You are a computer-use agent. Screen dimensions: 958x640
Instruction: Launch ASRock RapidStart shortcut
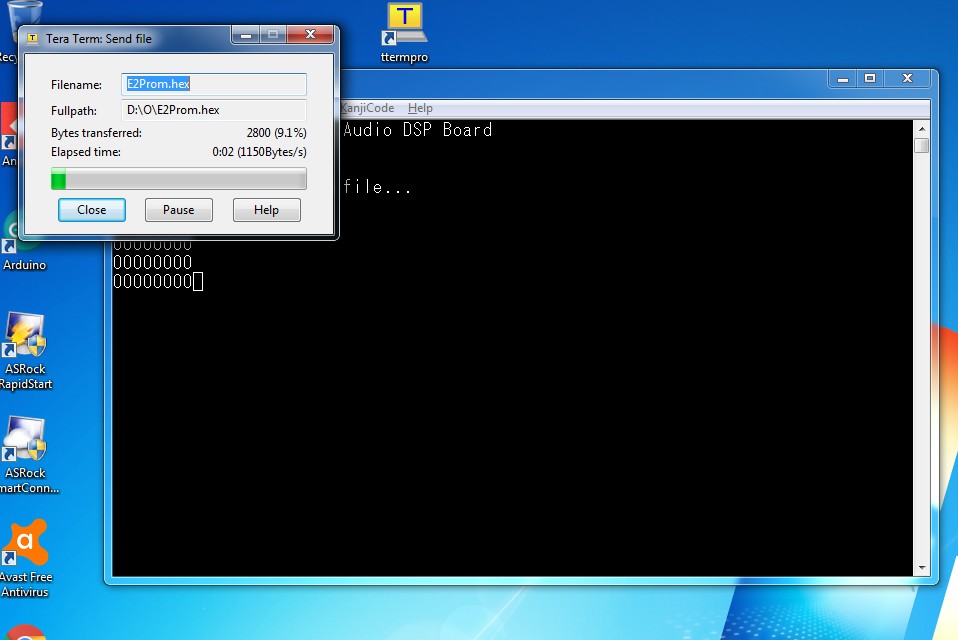pos(25,351)
